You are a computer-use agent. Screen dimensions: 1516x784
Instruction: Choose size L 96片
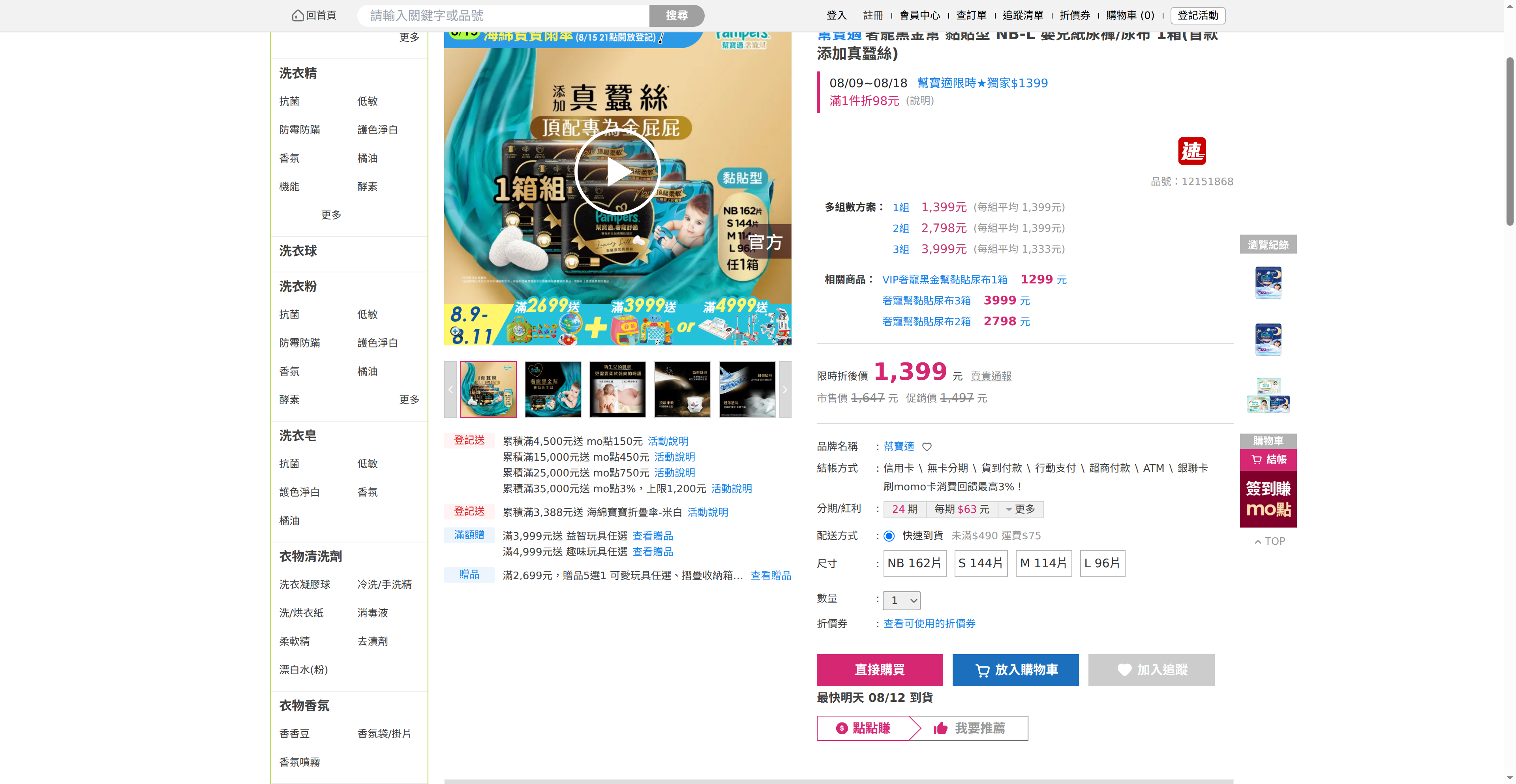(1102, 564)
